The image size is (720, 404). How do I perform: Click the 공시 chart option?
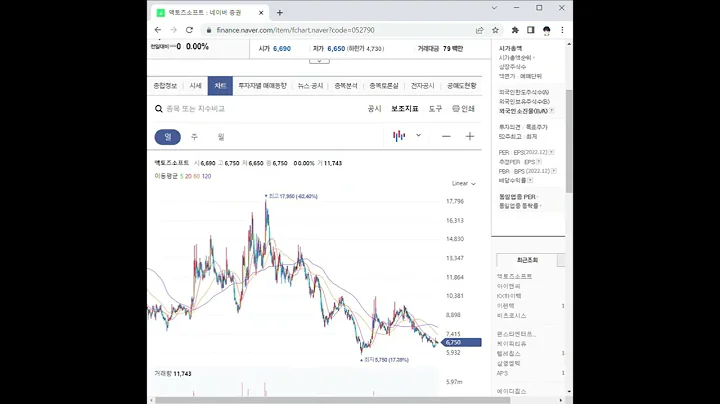(374, 109)
